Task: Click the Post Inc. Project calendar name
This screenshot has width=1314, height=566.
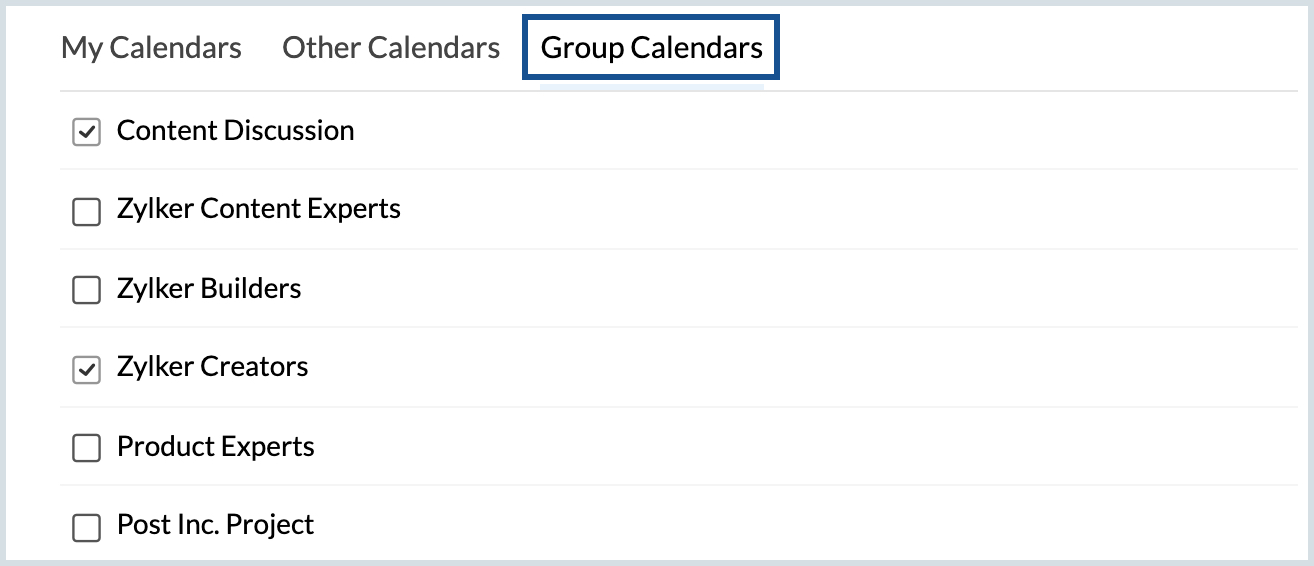Action: coord(215,525)
